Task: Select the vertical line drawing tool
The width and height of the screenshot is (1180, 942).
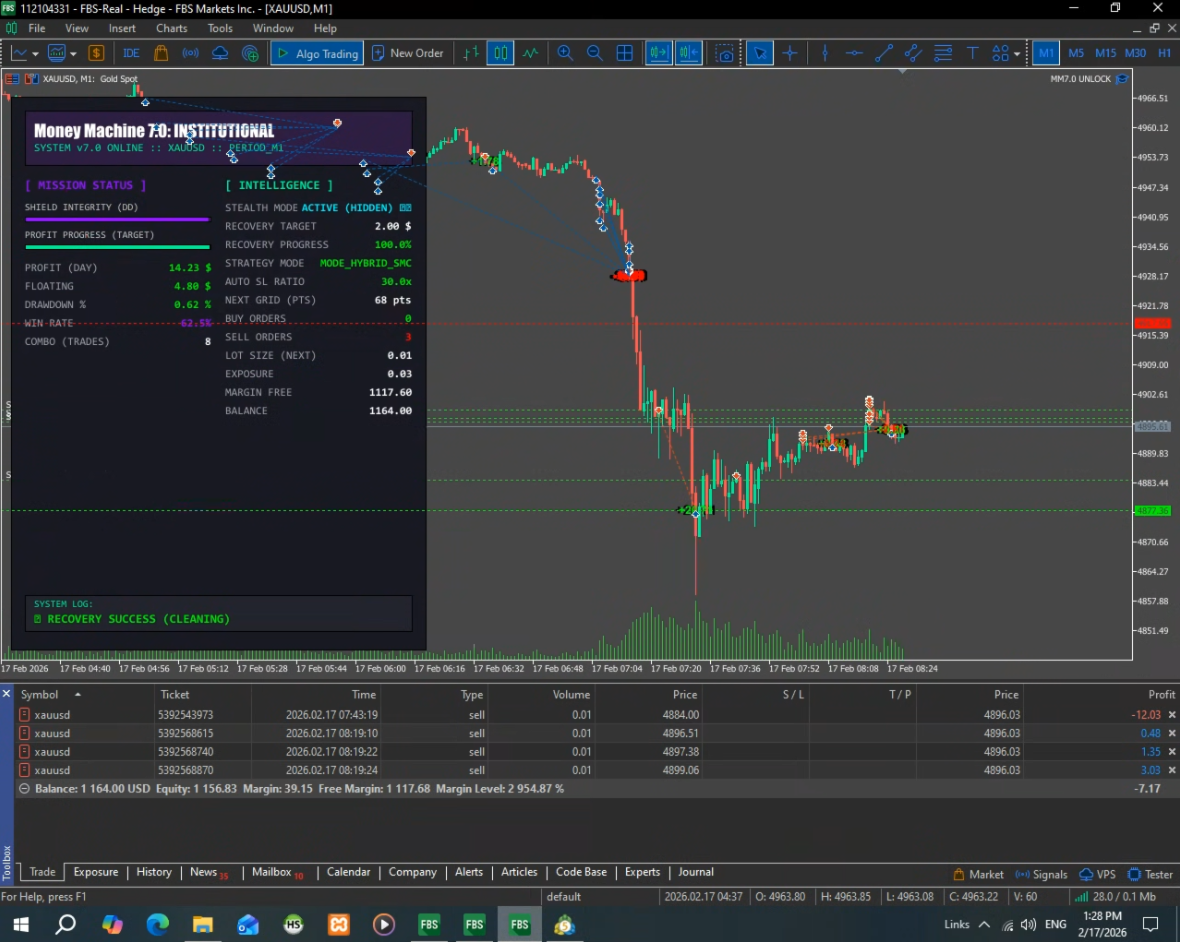Action: (x=825, y=53)
